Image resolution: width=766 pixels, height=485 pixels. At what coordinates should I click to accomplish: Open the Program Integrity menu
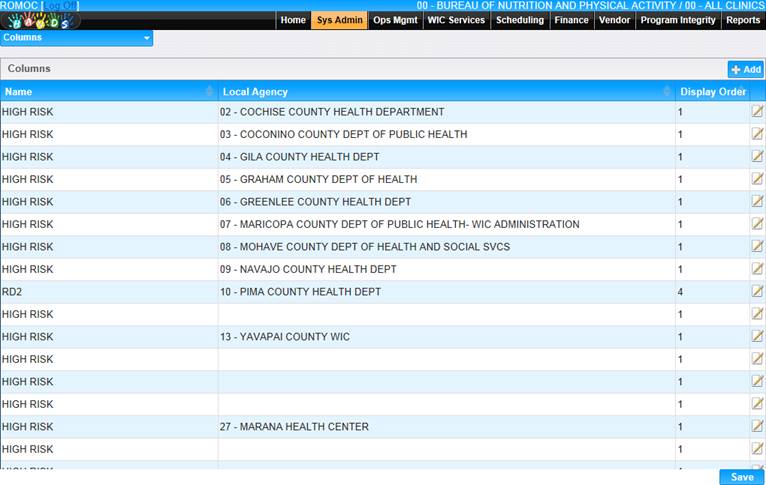point(678,20)
